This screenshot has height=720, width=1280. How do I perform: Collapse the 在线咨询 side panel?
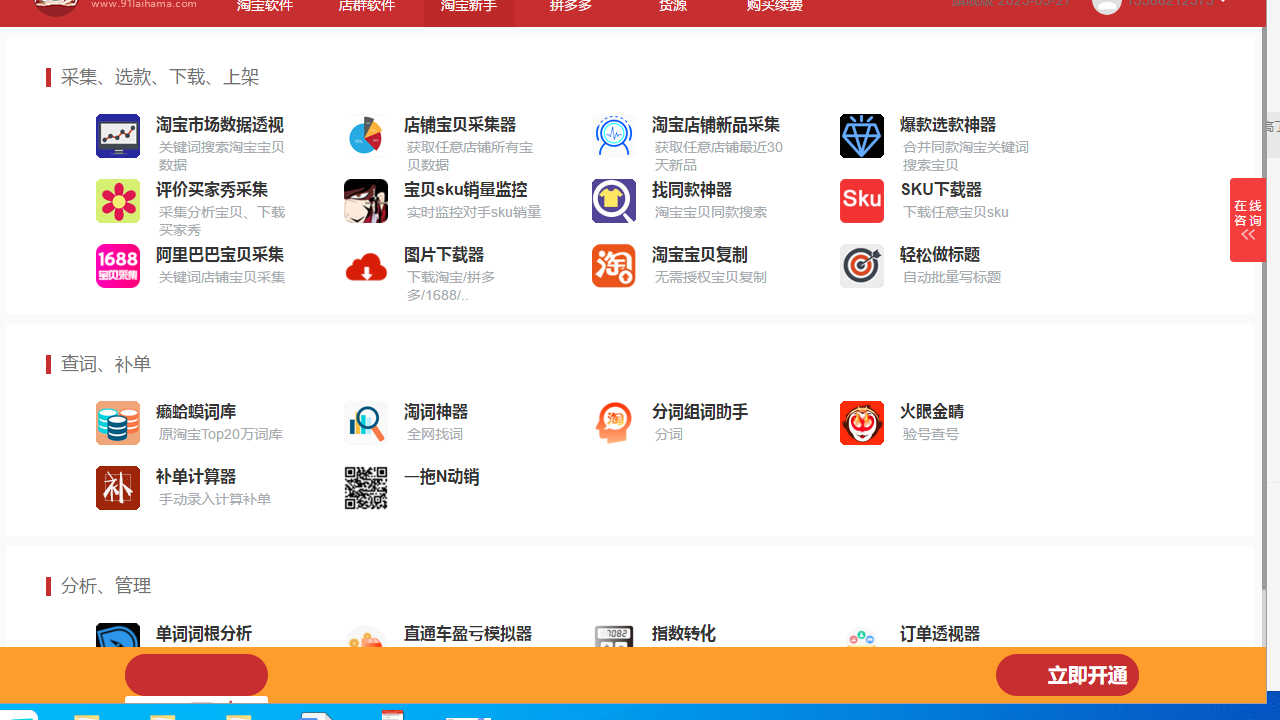tap(1248, 235)
